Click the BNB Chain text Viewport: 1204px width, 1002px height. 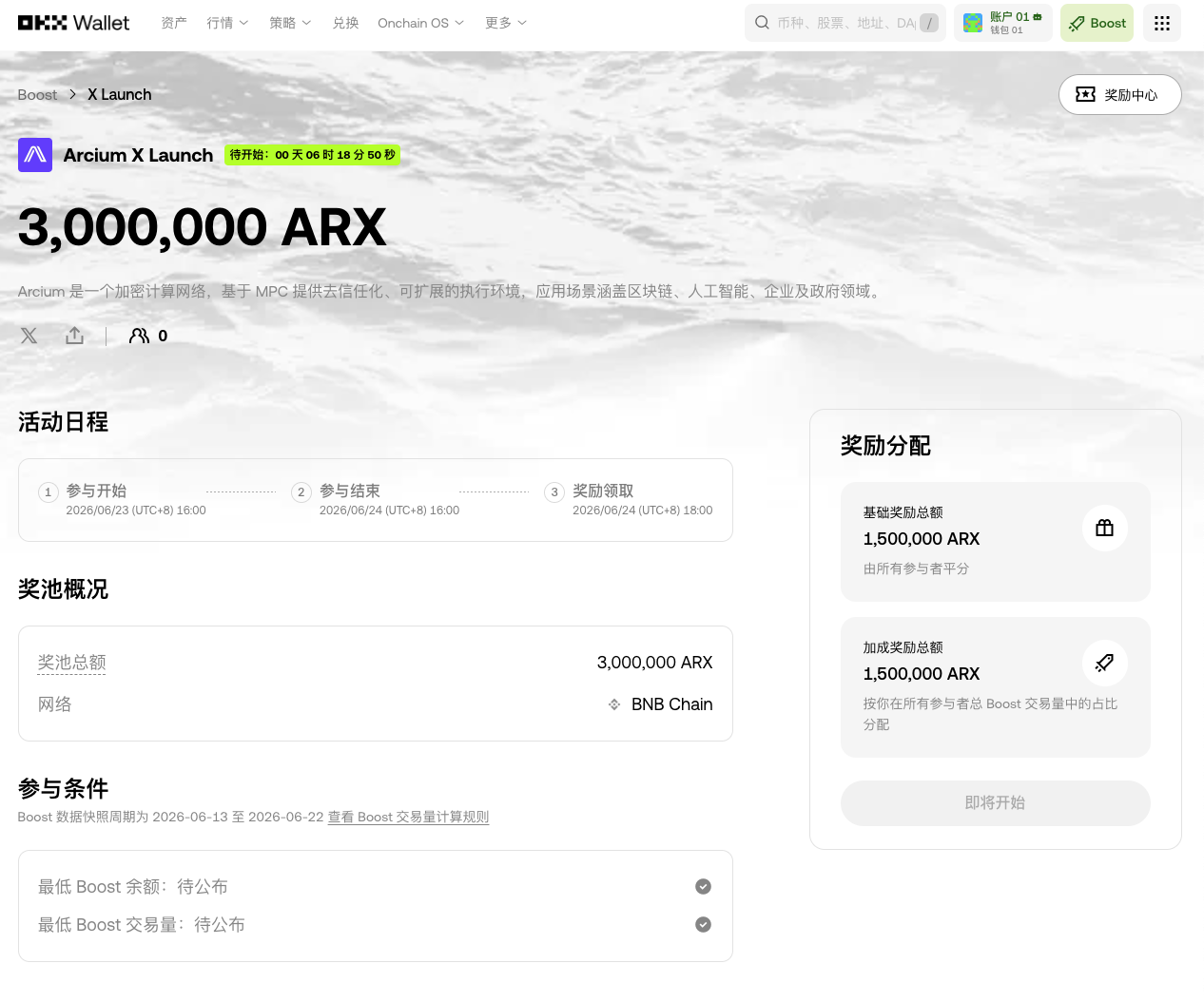click(x=672, y=704)
